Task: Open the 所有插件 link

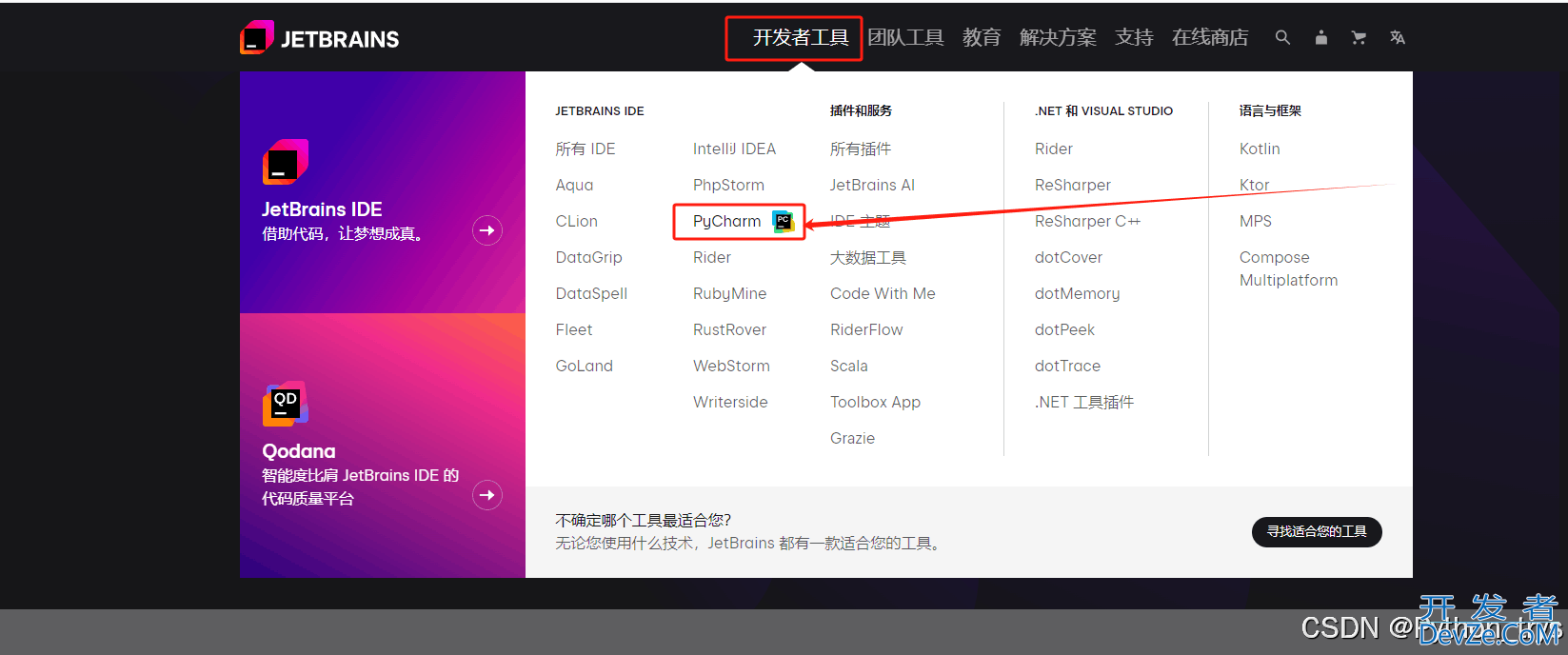Action: point(861,149)
